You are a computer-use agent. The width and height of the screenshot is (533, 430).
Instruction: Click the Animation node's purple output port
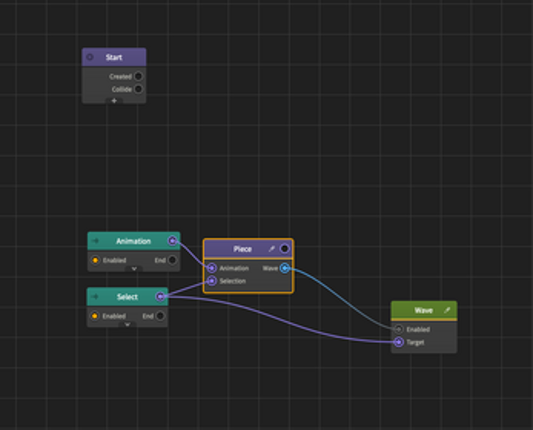[x=172, y=241]
